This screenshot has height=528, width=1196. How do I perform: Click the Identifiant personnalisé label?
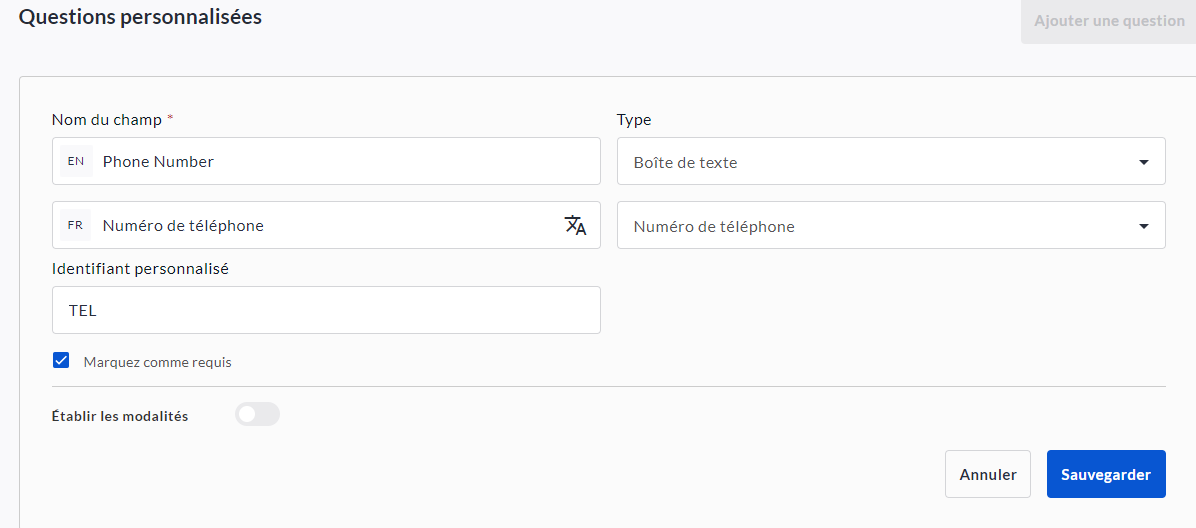(140, 268)
